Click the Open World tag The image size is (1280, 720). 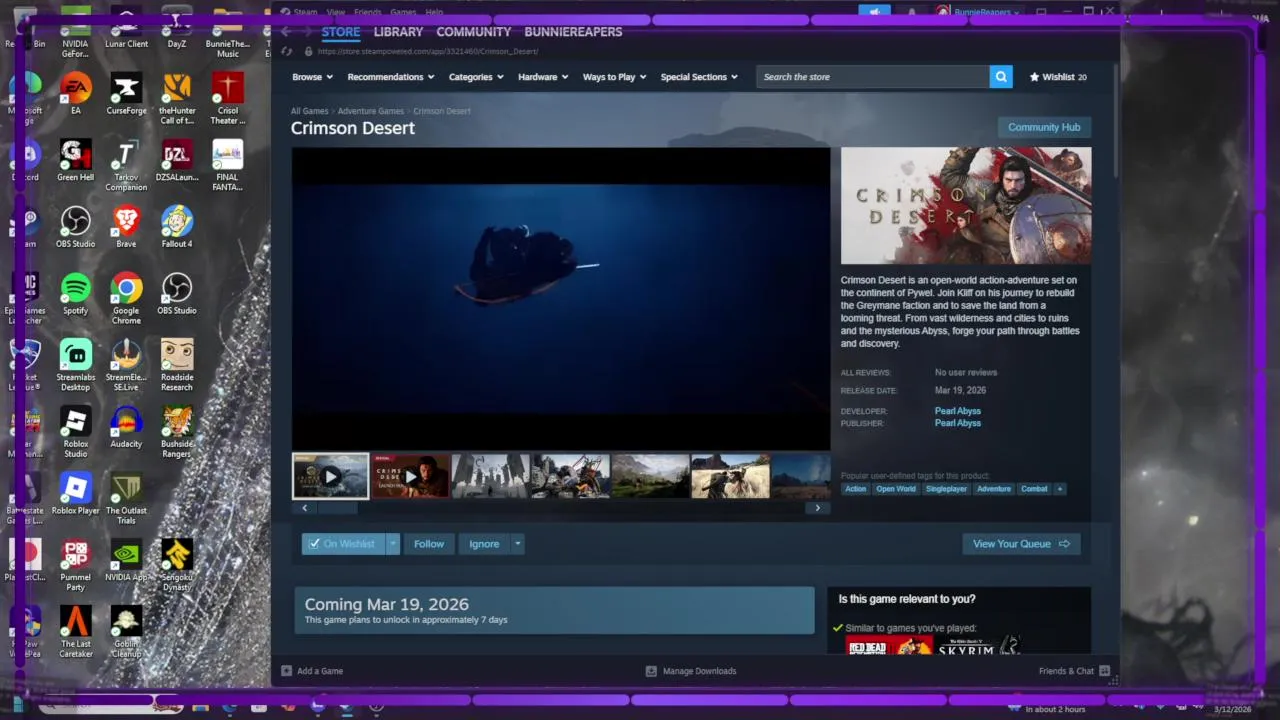pos(896,489)
